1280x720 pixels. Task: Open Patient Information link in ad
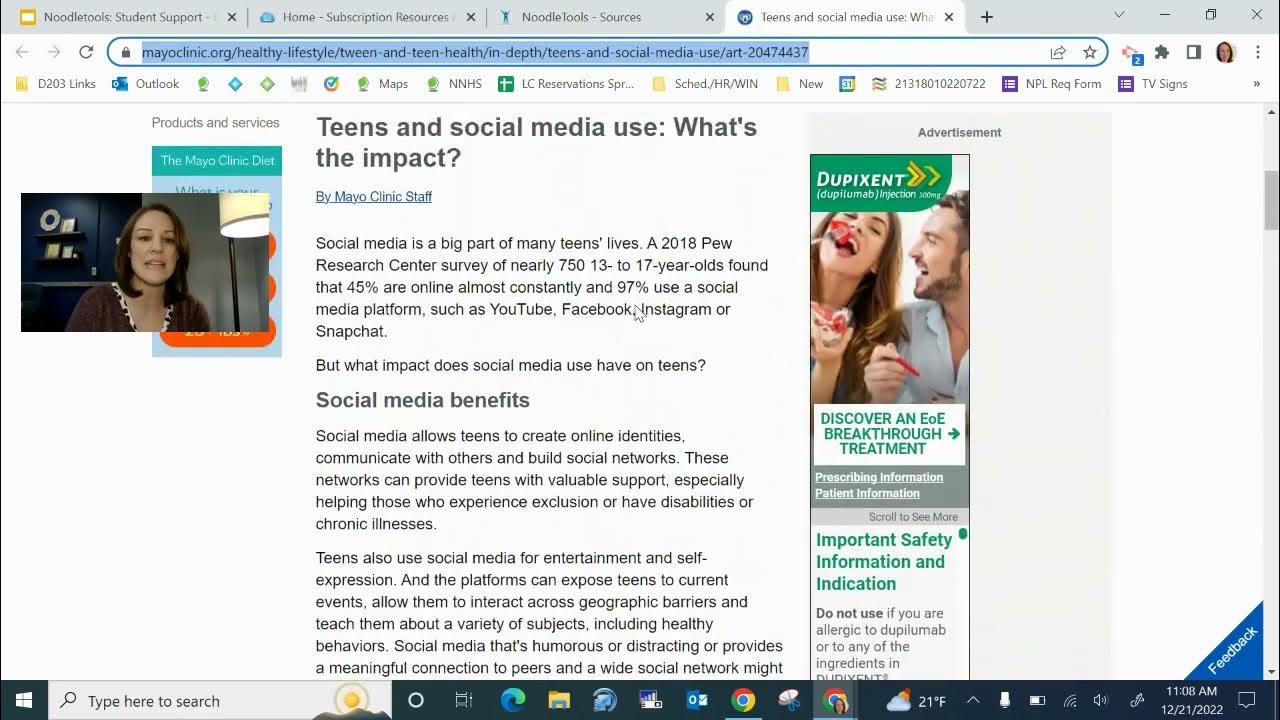(867, 493)
